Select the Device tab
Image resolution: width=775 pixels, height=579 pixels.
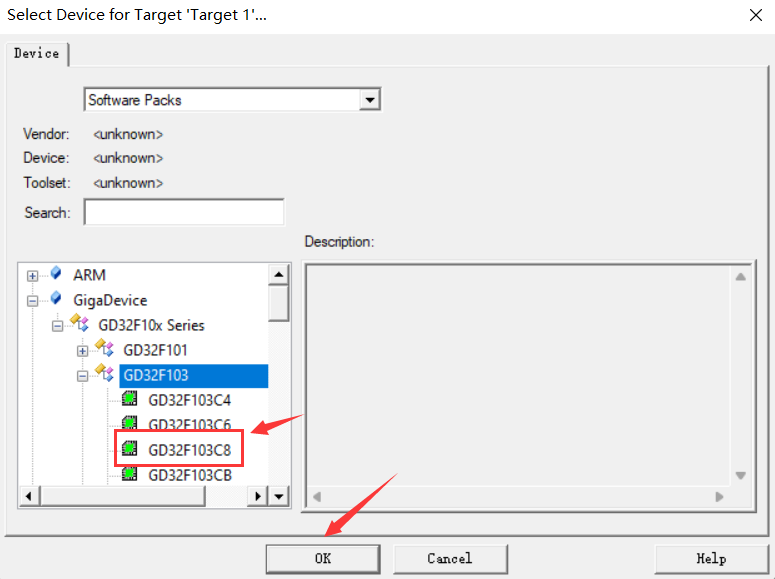pos(37,53)
